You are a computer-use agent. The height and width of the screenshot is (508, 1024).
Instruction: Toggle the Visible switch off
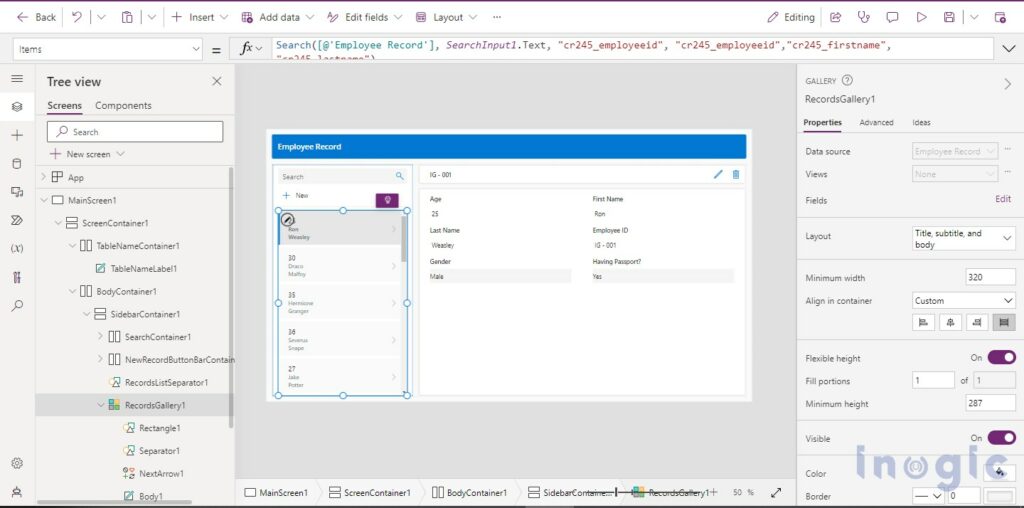coord(1001,437)
